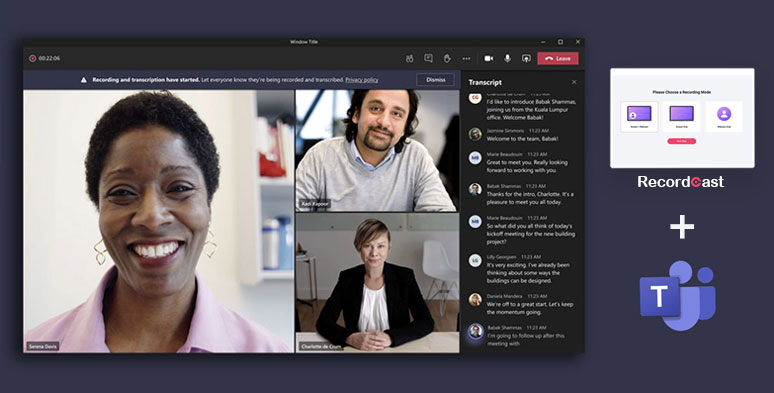The image size is (774, 393).
Task: Dismiss the recording notification banner
Action: tap(435, 79)
